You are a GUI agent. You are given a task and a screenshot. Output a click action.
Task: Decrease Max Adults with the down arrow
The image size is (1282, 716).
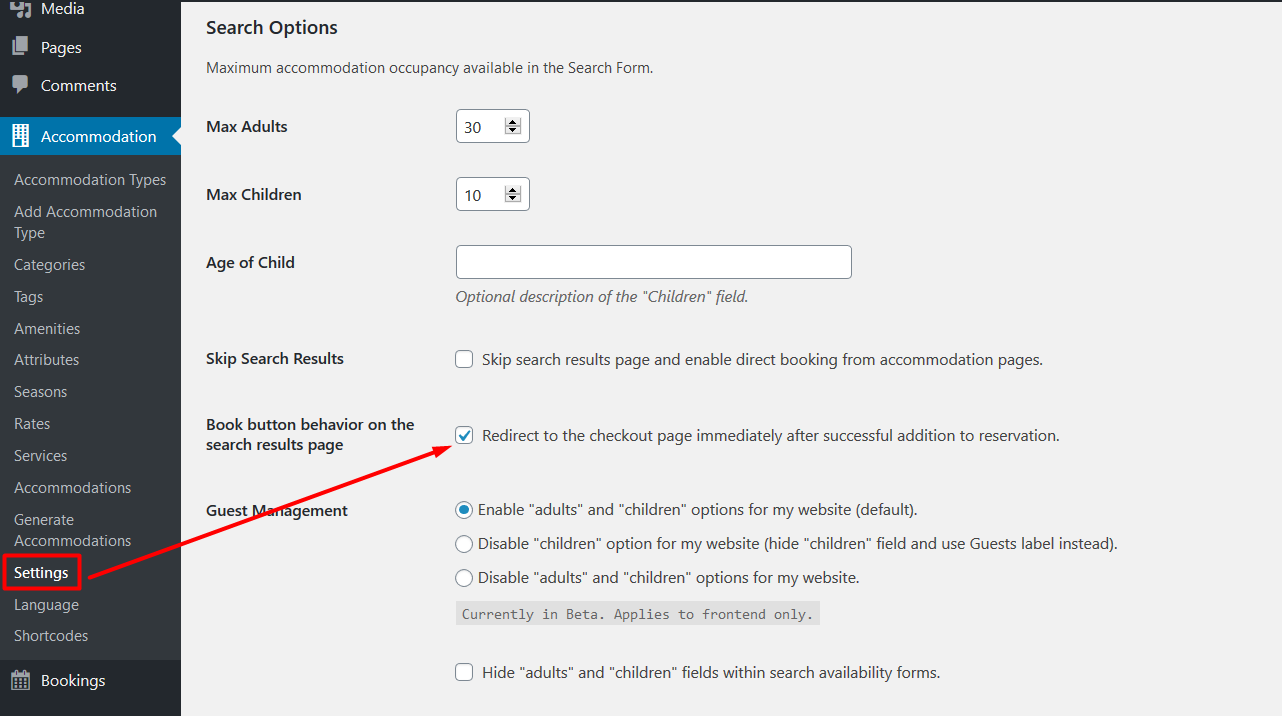513,131
